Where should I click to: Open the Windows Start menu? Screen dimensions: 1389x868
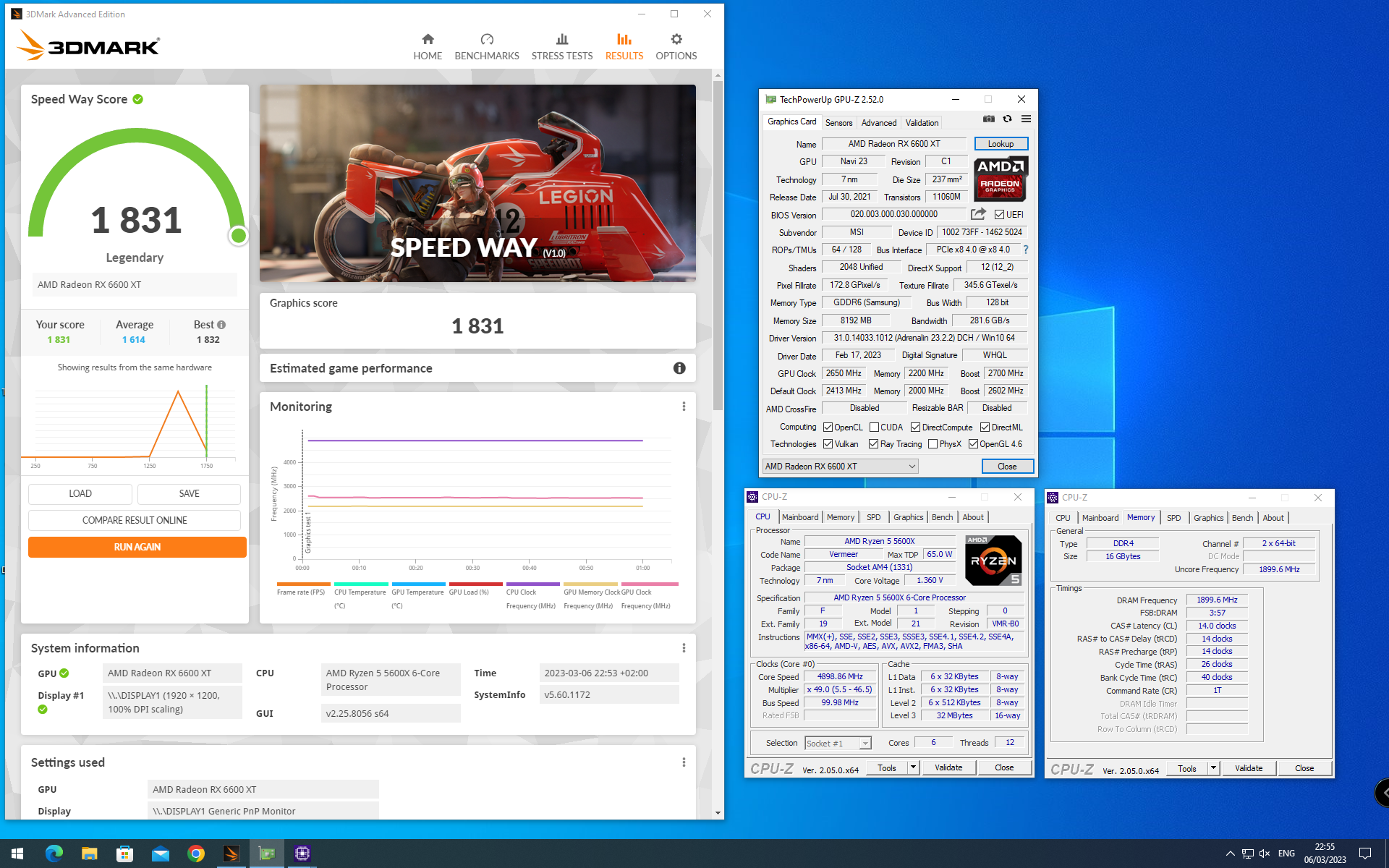(x=17, y=854)
